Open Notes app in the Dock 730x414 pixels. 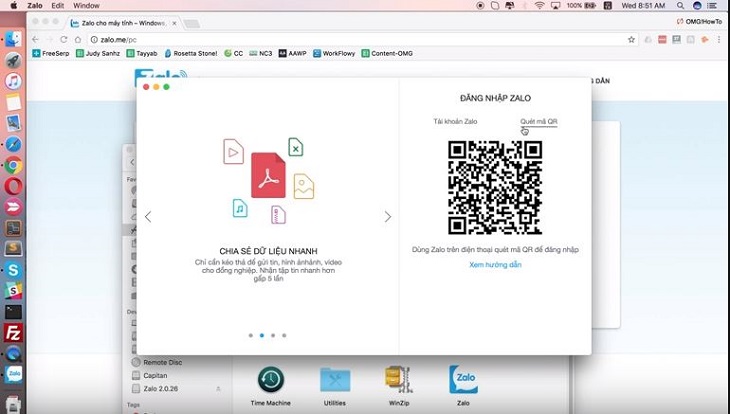coord(13,102)
